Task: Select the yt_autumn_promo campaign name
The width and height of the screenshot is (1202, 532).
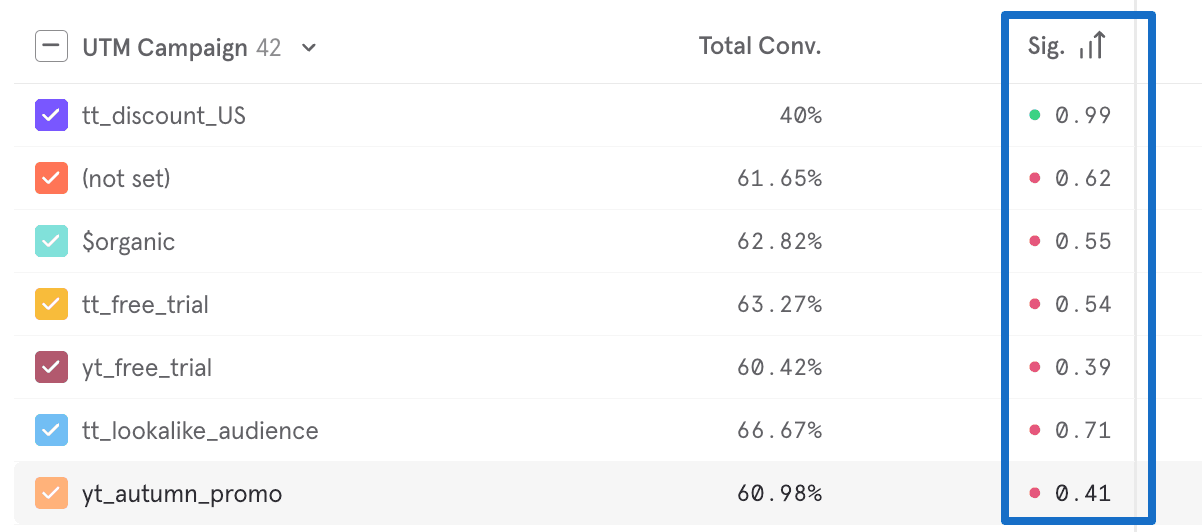Action: point(182,494)
